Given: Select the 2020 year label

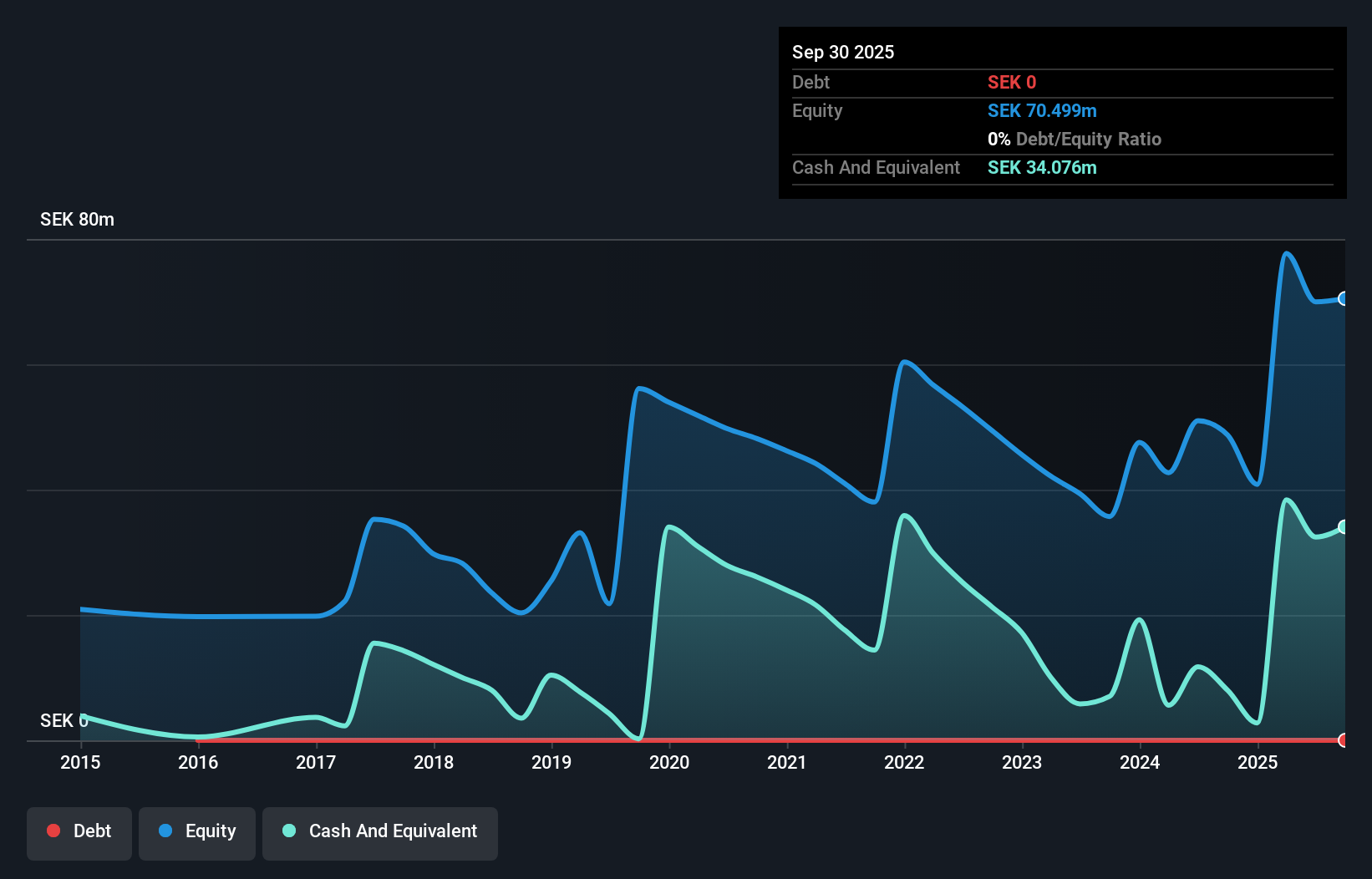Looking at the screenshot, I should point(668,763).
